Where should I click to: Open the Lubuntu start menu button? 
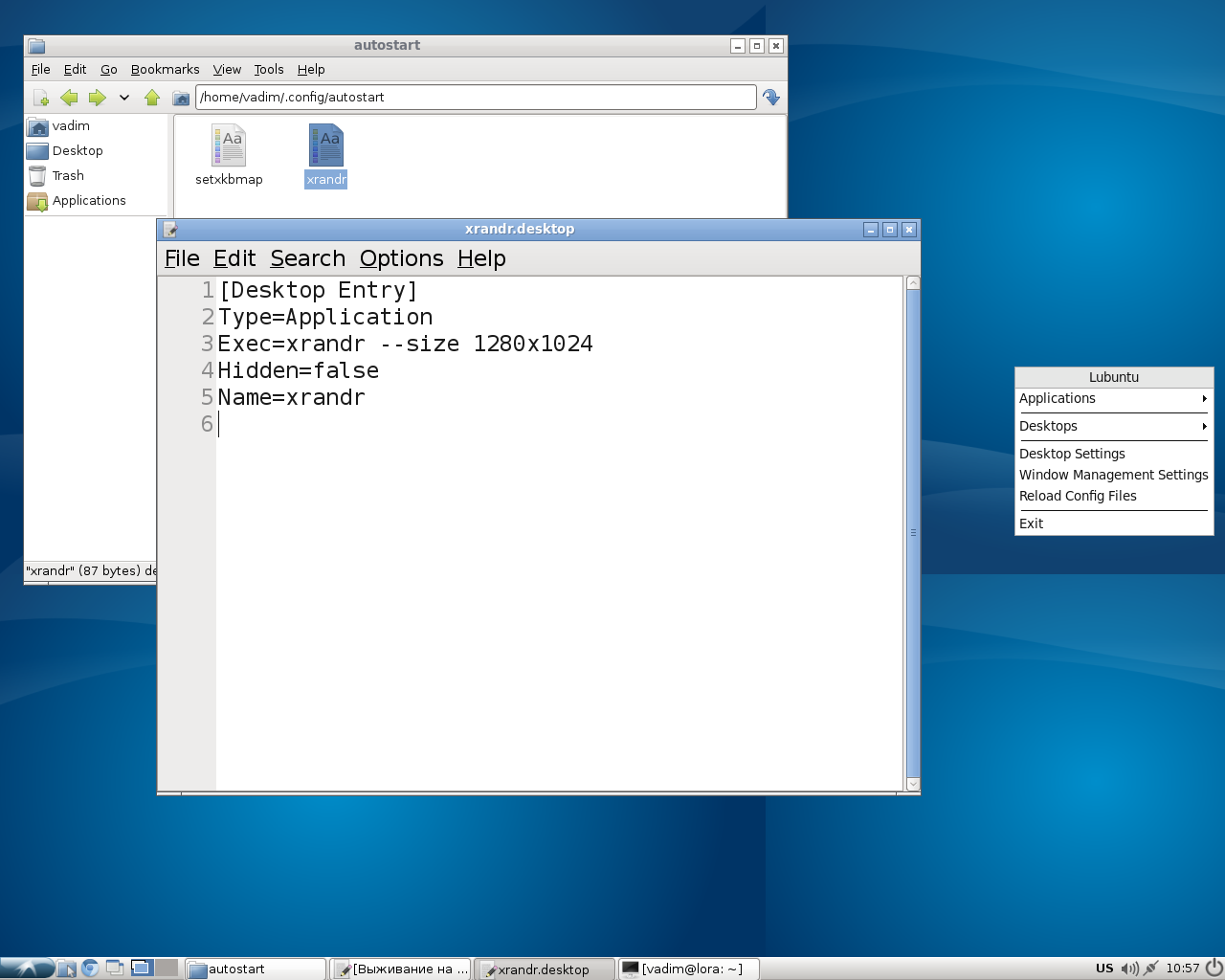coord(27,969)
